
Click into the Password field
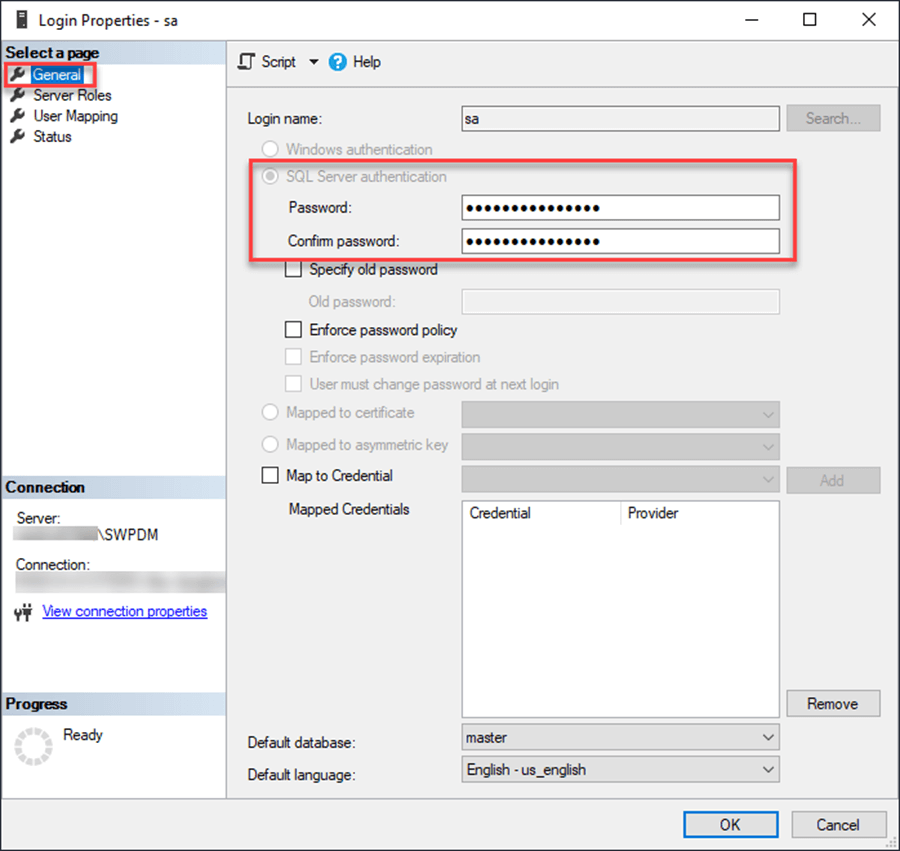point(620,208)
